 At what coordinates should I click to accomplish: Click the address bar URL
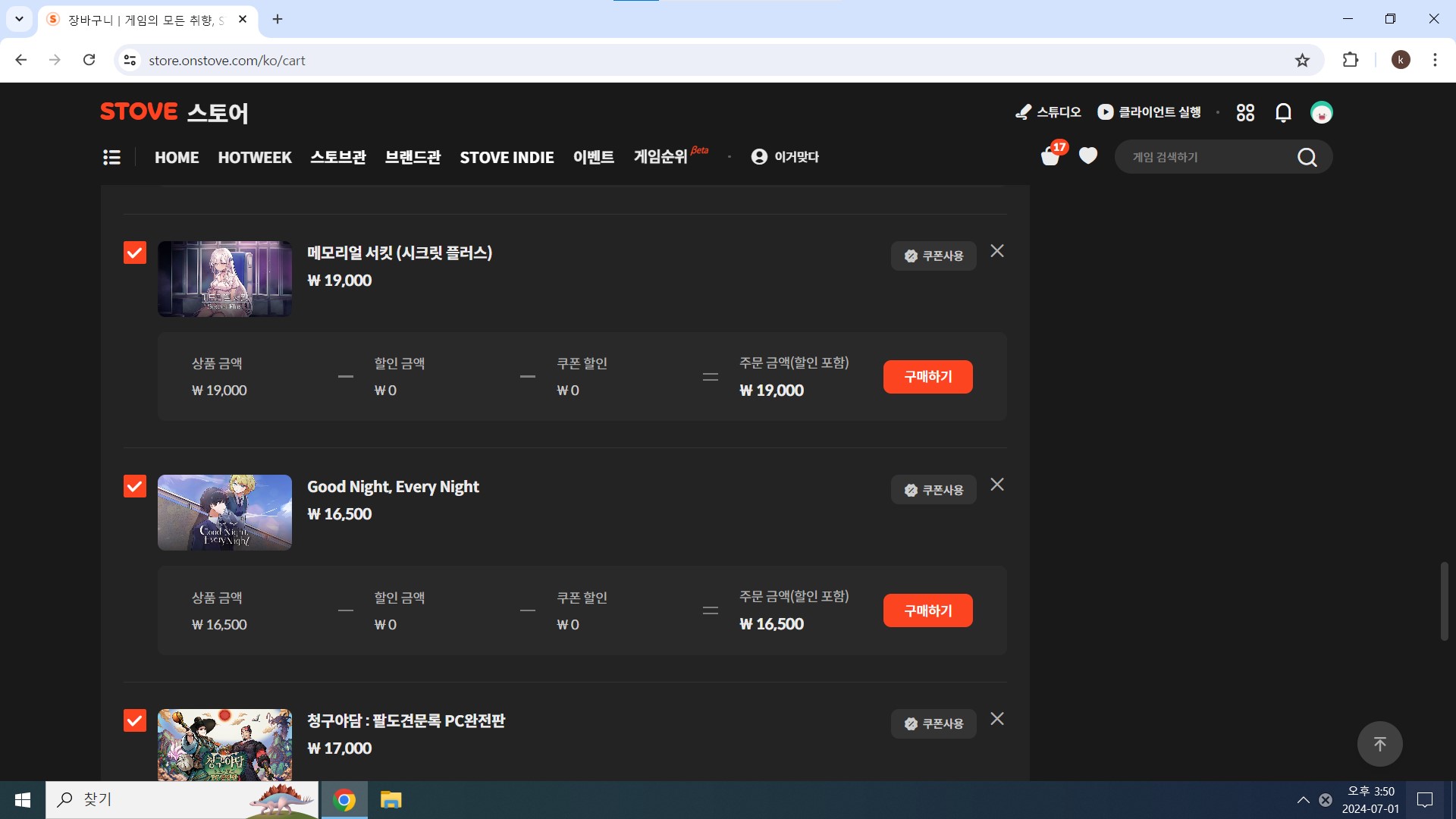click(x=227, y=61)
